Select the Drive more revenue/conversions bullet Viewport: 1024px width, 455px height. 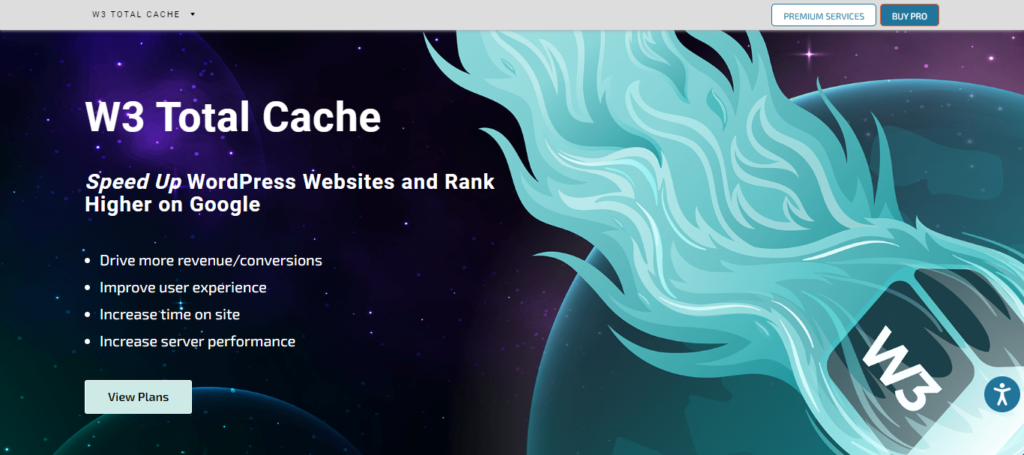point(210,260)
